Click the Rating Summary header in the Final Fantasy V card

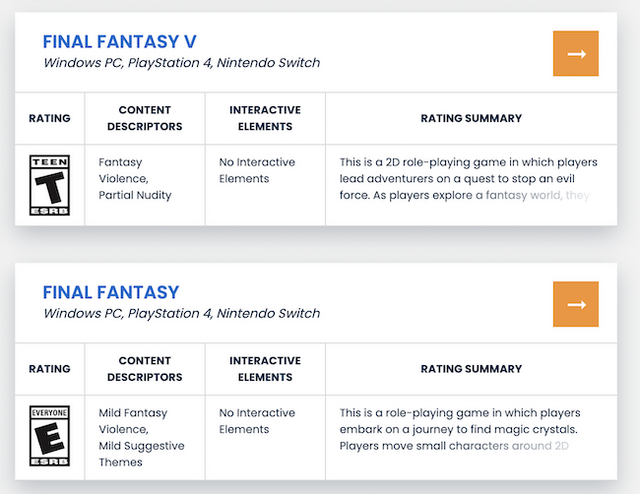click(x=471, y=118)
